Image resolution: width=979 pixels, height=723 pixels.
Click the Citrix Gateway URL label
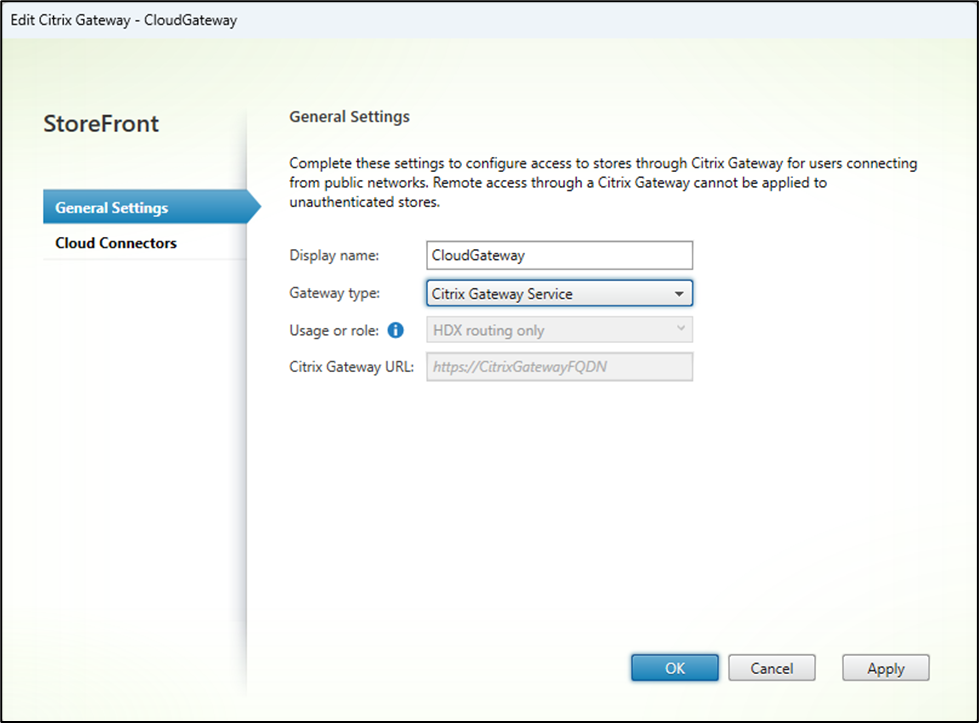pos(351,366)
